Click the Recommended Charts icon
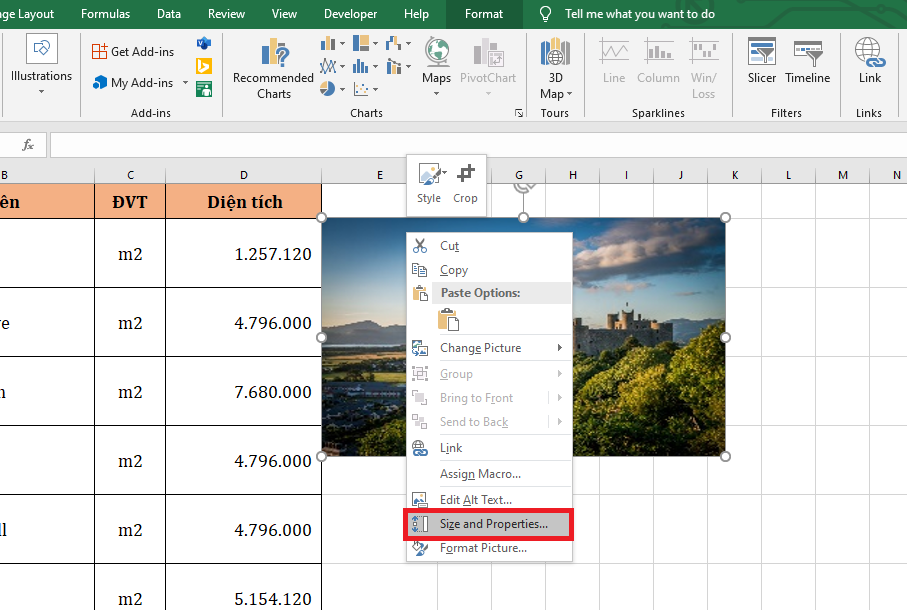Image resolution: width=907 pixels, height=610 pixels. (x=273, y=69)
